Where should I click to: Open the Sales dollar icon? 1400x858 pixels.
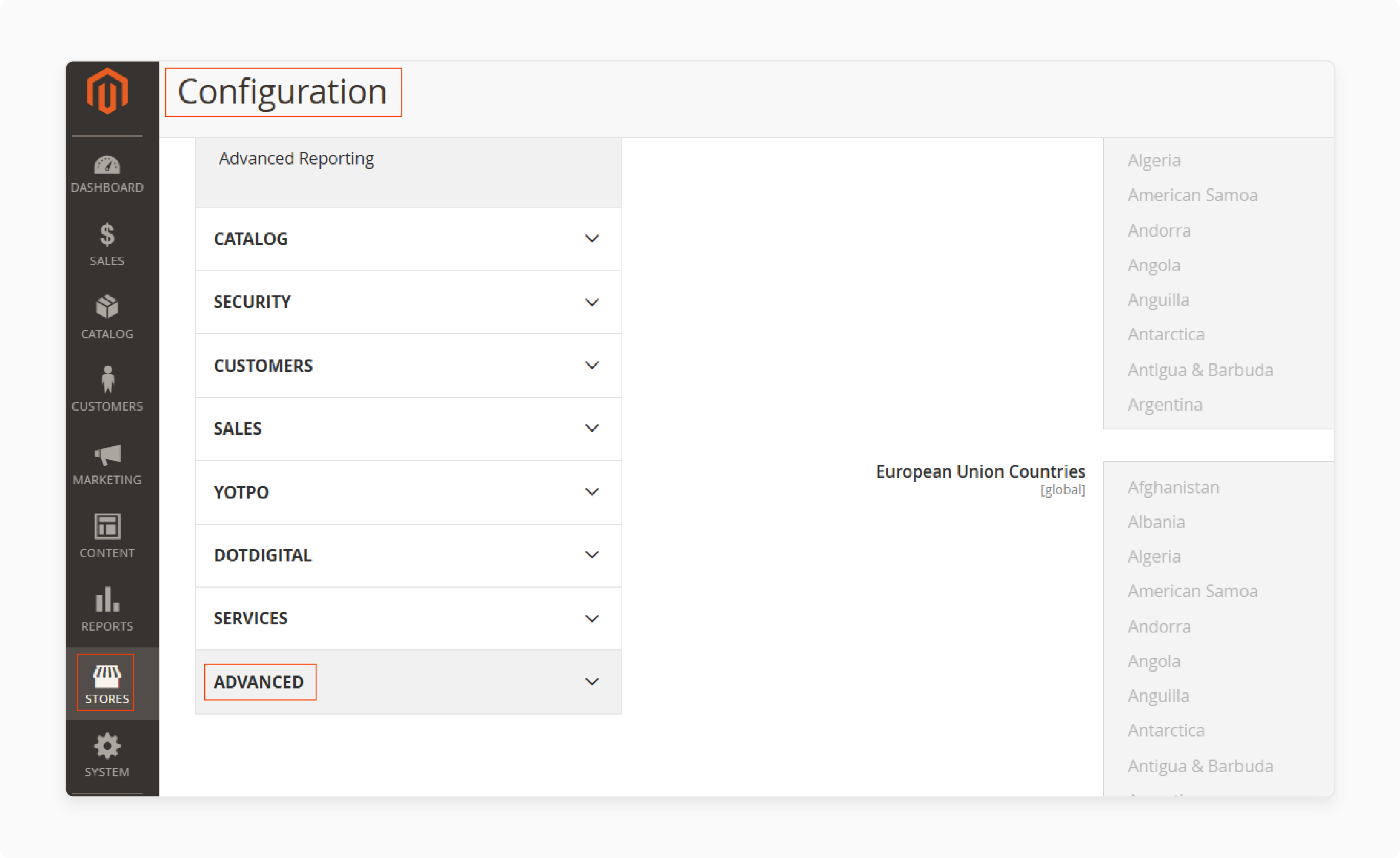point(107,235)
